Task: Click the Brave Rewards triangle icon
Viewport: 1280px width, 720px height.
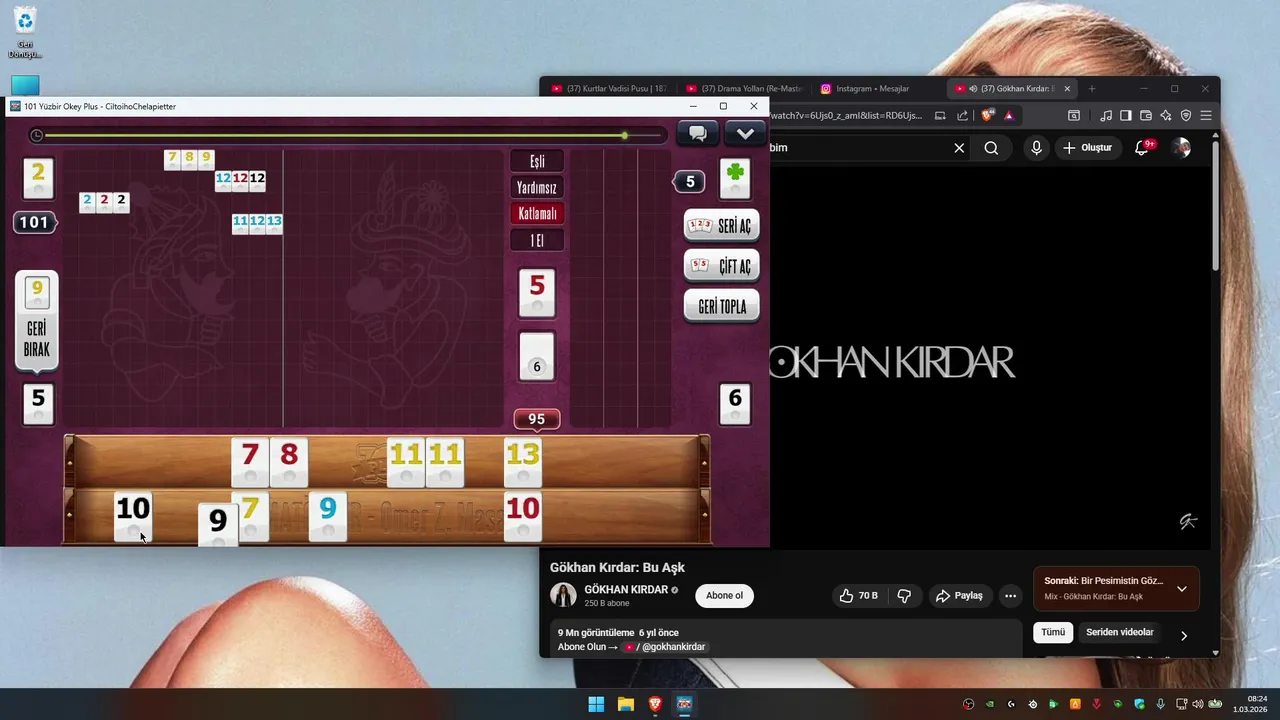Action: tap(1009, 115)
